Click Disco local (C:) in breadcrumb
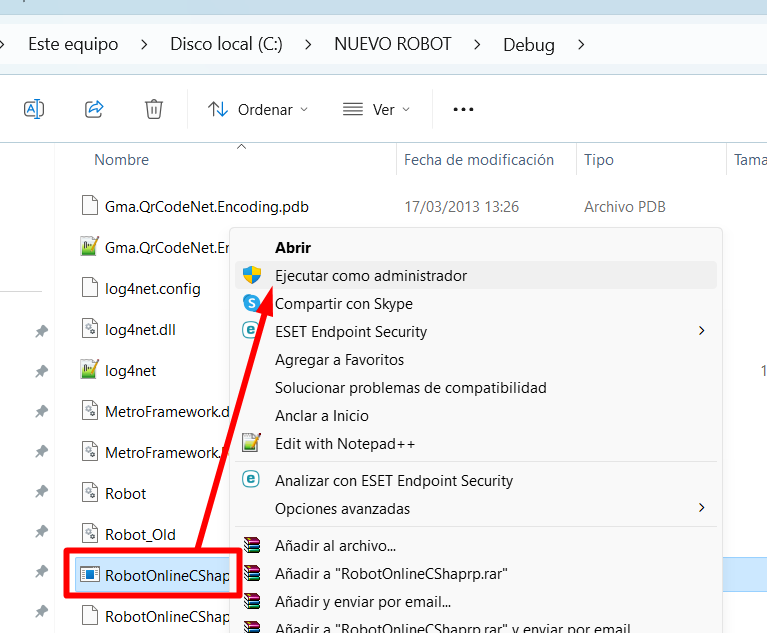The width and height of the screenshot is (767, 633). click(x=226, y=44)
